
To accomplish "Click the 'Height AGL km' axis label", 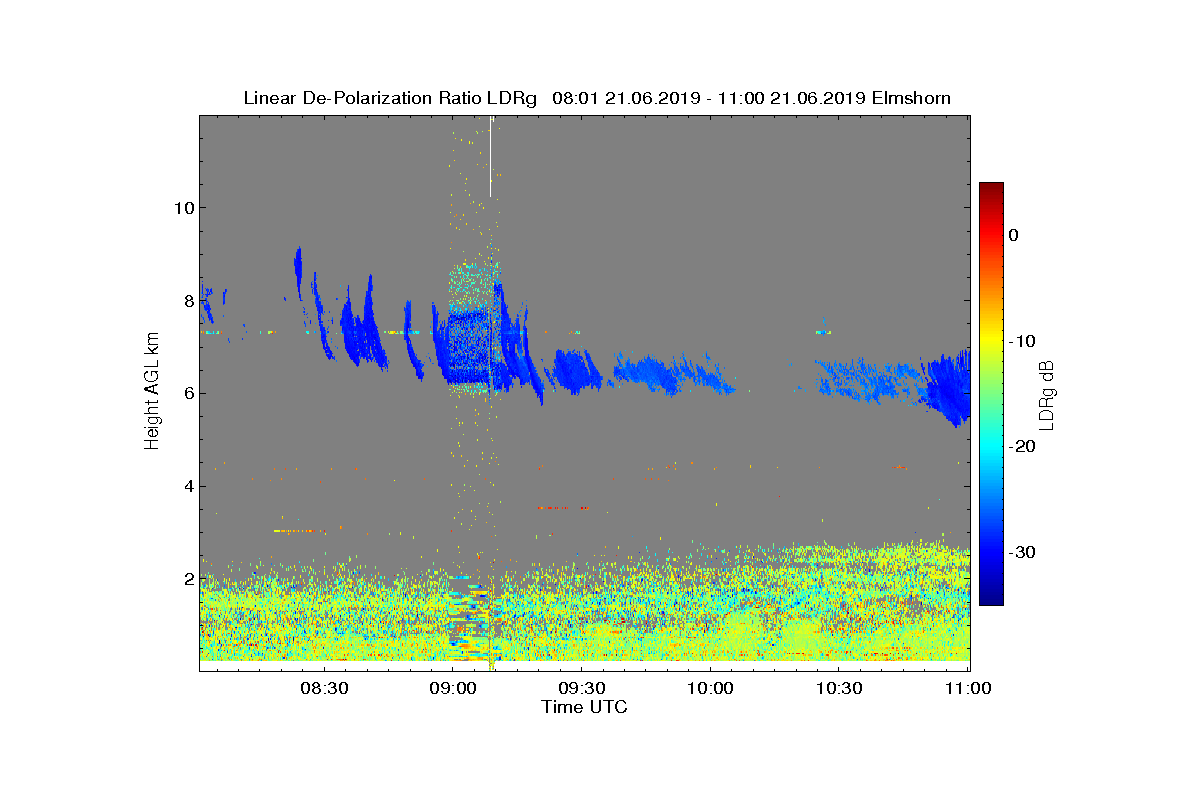I will click(152, 393).
